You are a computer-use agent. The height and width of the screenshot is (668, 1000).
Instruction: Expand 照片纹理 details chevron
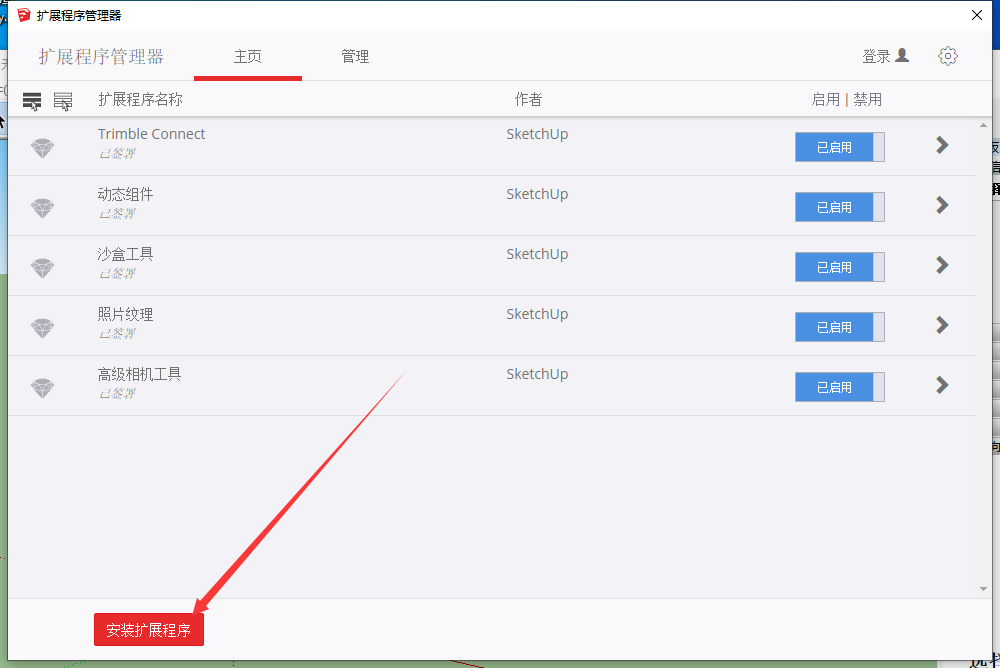point(942,325)
